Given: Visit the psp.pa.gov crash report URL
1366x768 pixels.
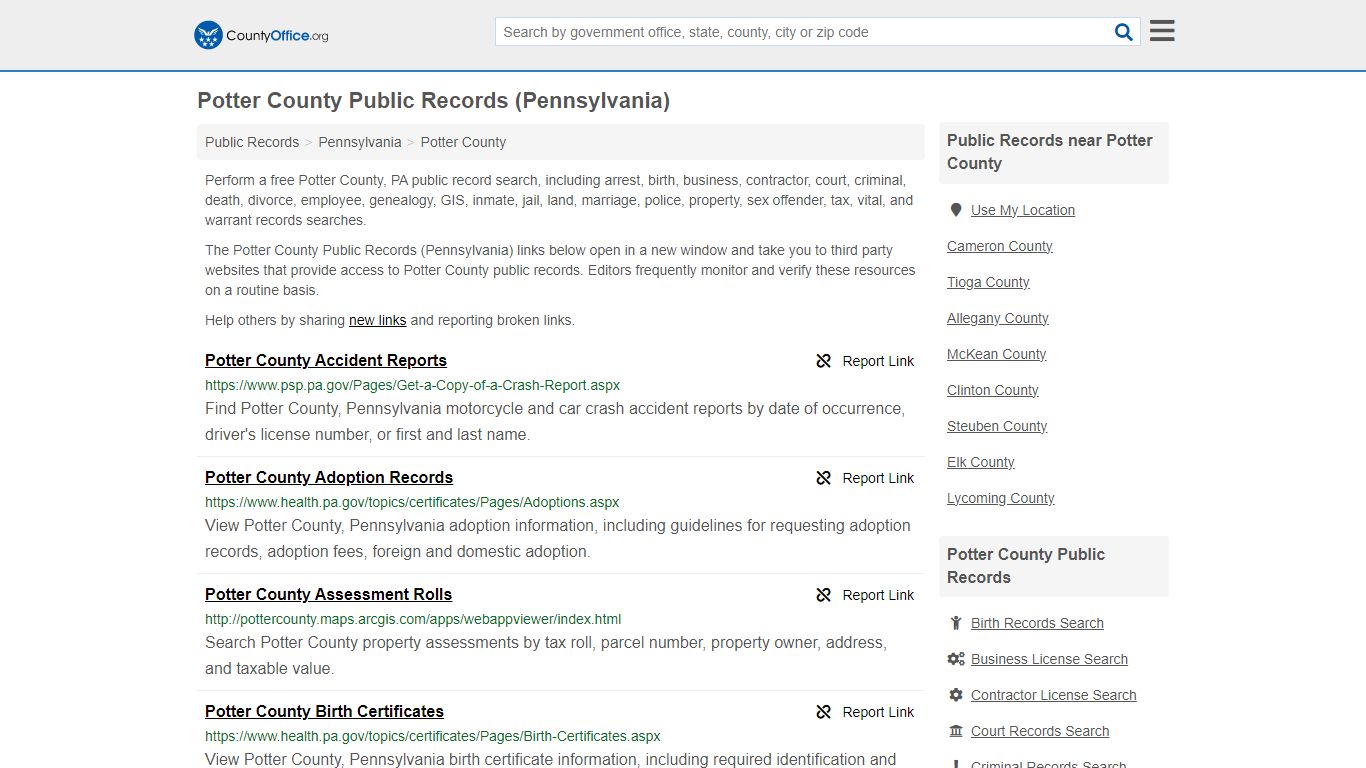Looking at the screenshot, I should click(x=413, y=385).
